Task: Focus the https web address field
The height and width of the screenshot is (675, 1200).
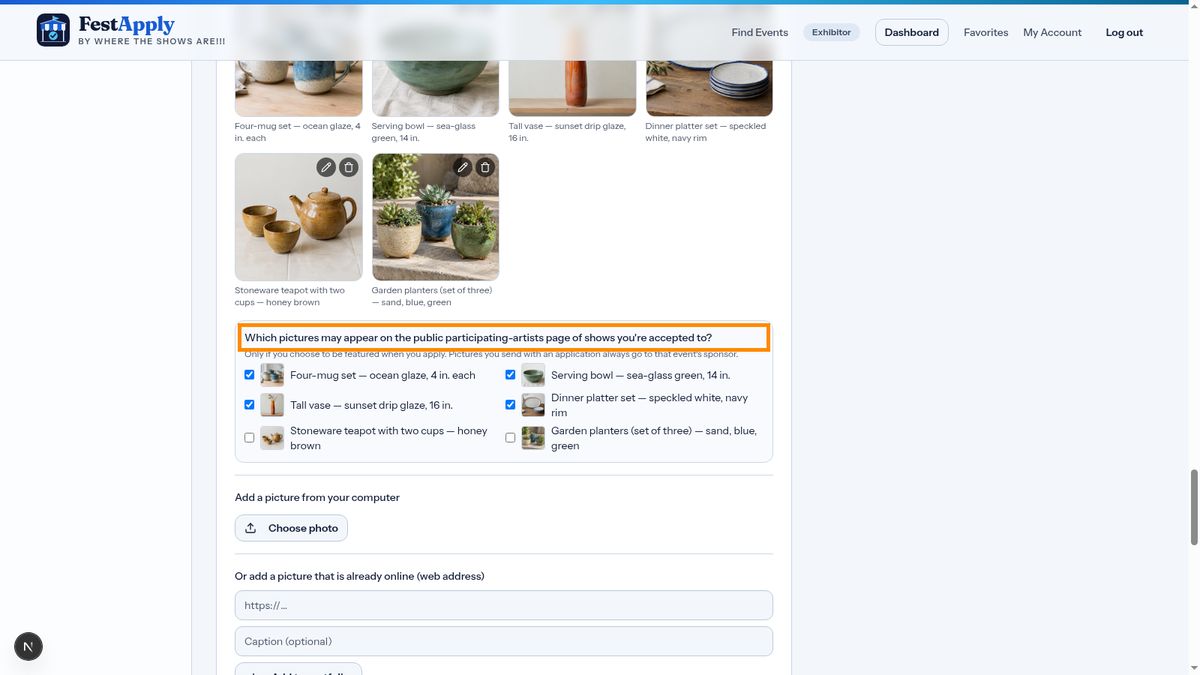Action: [504, 605]
